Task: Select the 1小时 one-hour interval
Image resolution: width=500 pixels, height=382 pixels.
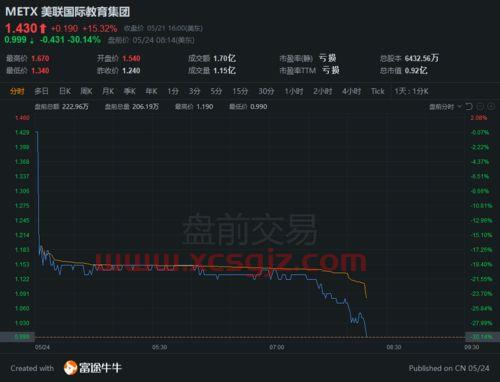Action: pos(294,91)
